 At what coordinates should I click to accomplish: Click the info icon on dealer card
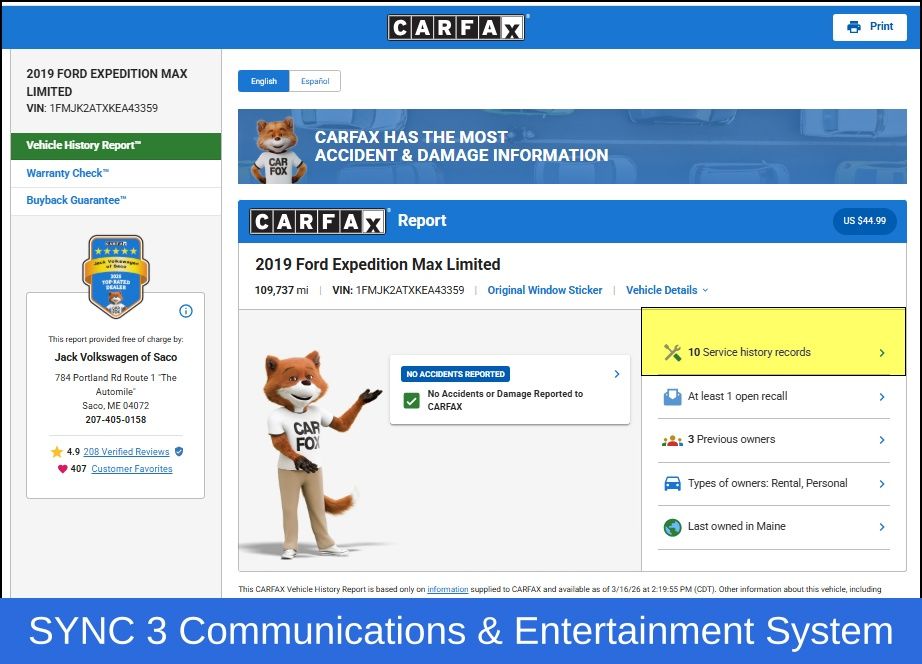(x=185, y=311)
